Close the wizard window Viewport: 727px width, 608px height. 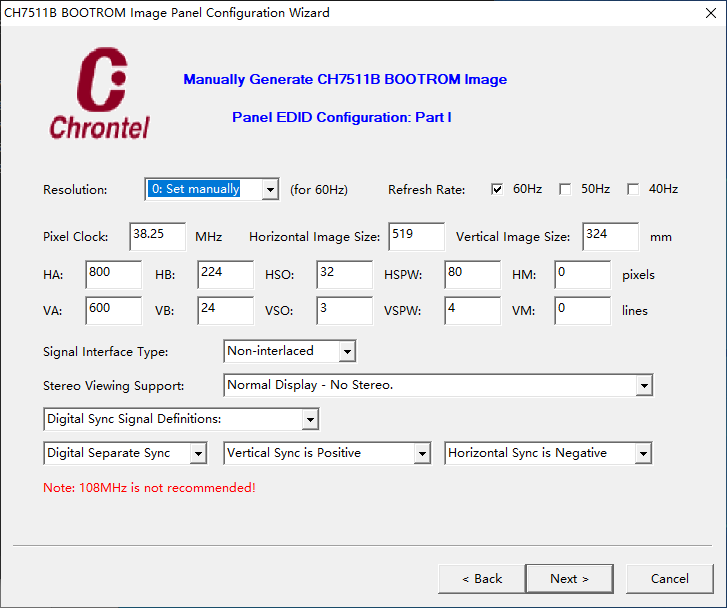(x=711, y=13)
